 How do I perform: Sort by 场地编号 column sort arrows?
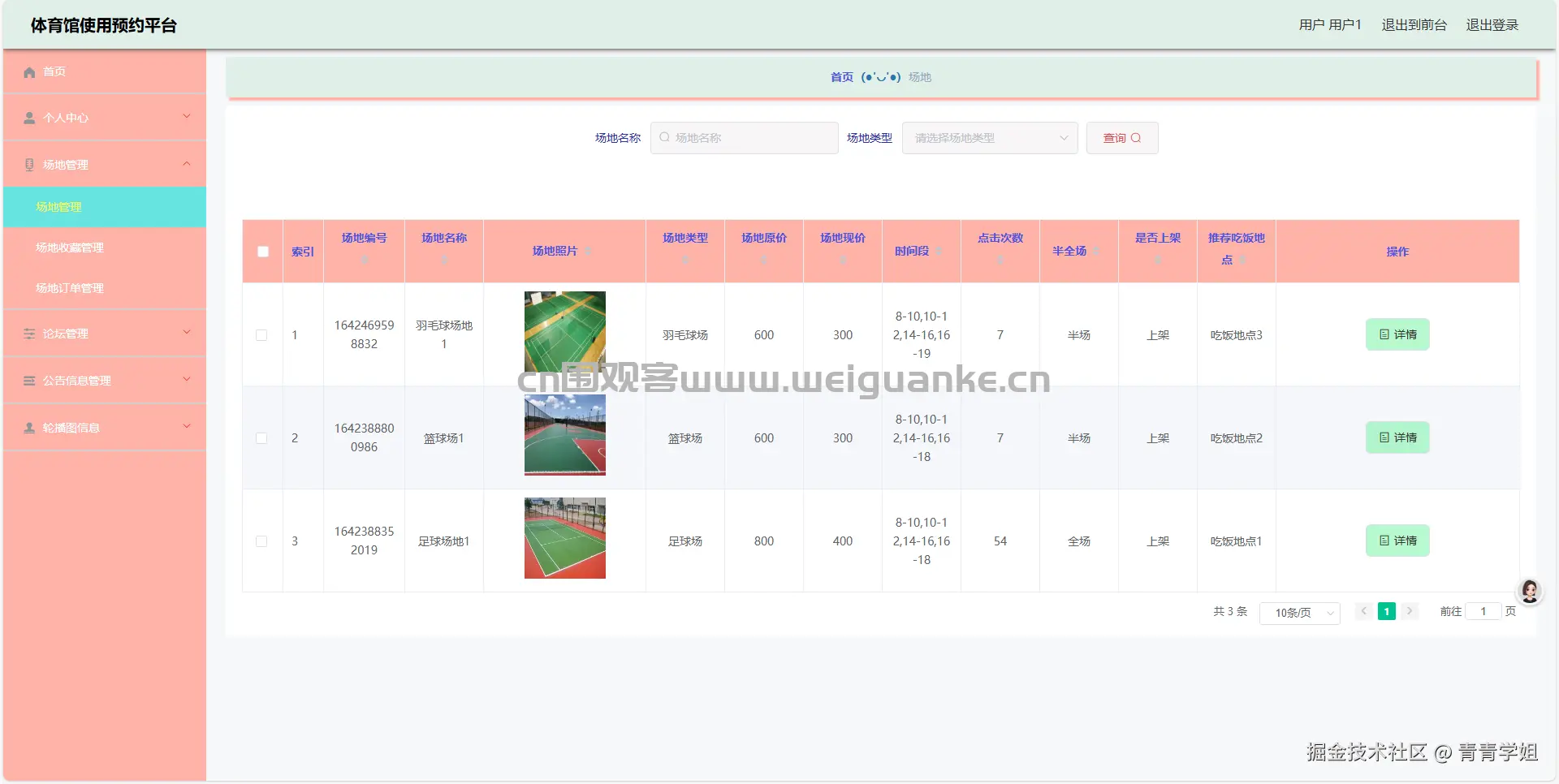(x=364, y=260)
